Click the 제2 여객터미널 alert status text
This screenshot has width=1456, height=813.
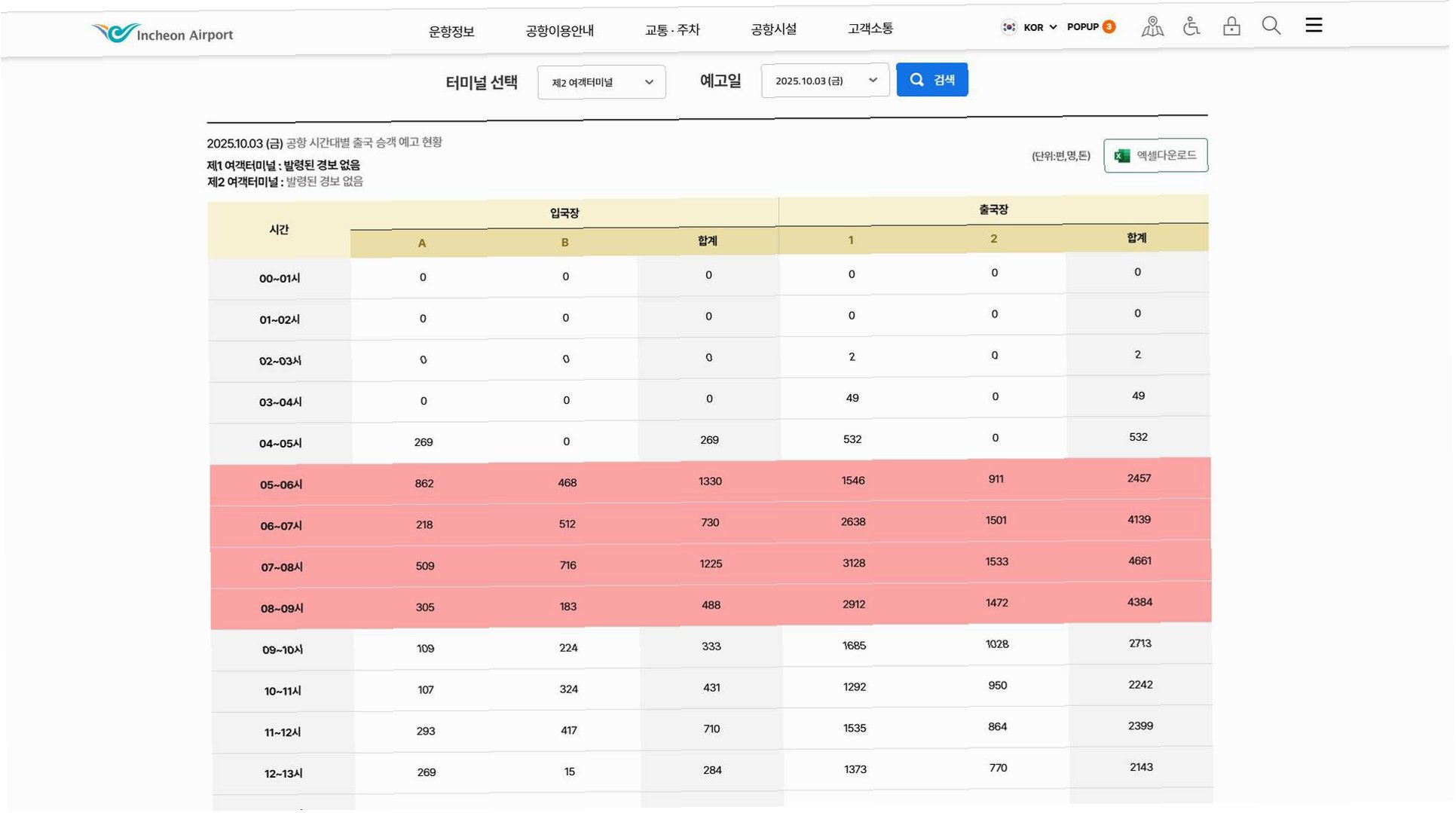point(285,182)
